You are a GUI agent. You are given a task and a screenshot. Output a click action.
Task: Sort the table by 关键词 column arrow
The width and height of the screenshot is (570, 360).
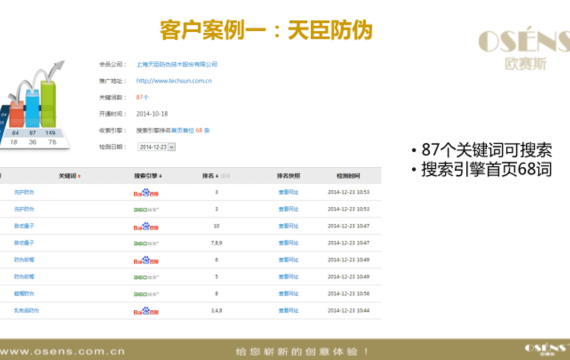[79, 176]
